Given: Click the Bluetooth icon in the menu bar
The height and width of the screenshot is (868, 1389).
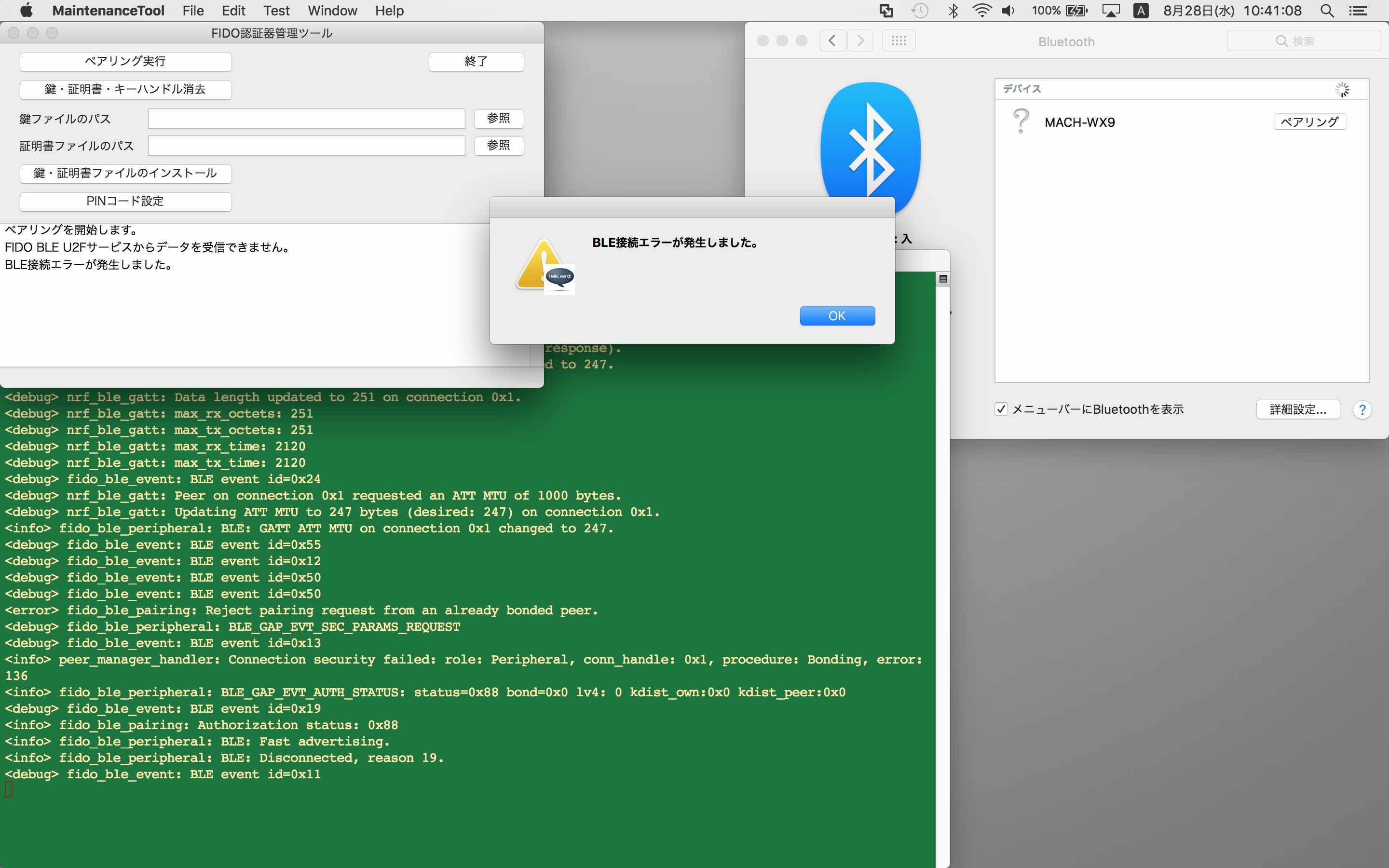Looking at the screenshot, I should coord(954,10).
